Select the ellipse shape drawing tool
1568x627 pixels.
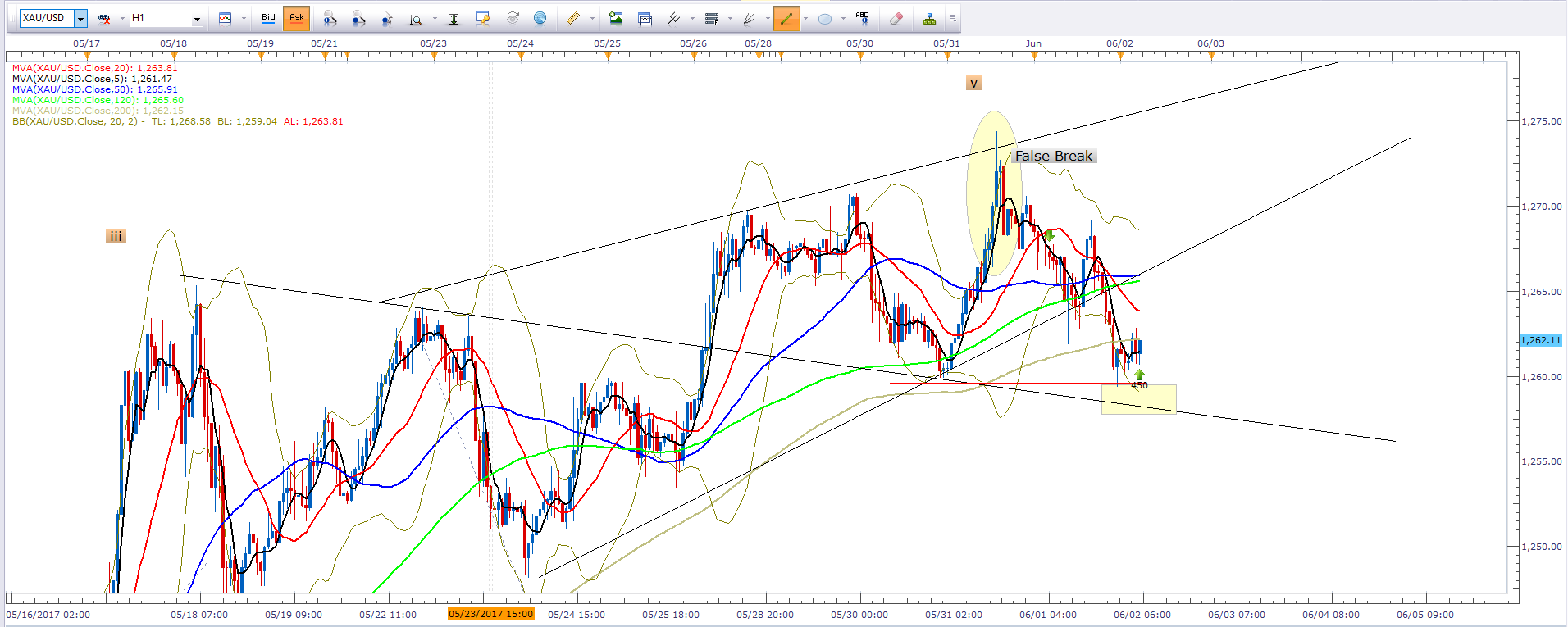[825, 18]
